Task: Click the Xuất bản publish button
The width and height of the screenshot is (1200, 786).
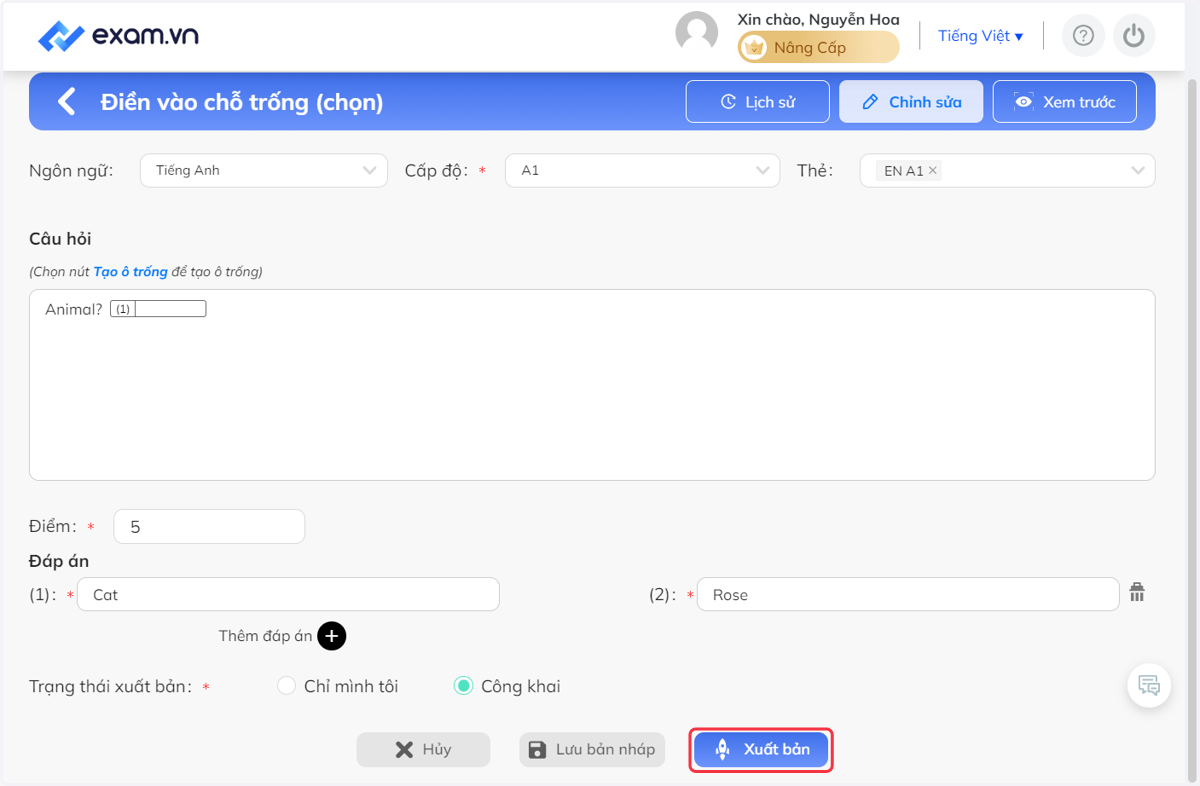Action: coord(761,749)
